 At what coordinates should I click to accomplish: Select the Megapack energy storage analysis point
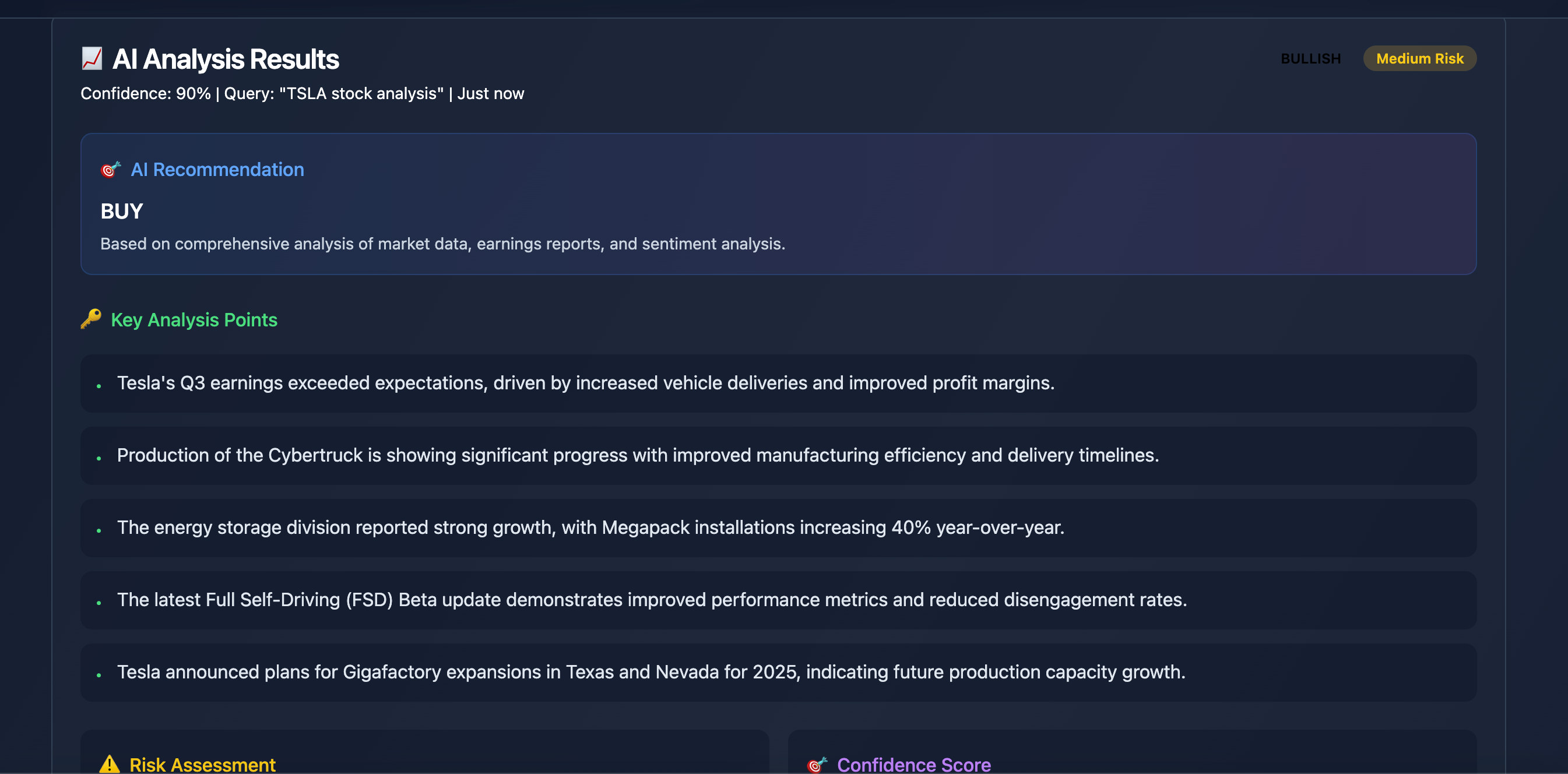590,527
